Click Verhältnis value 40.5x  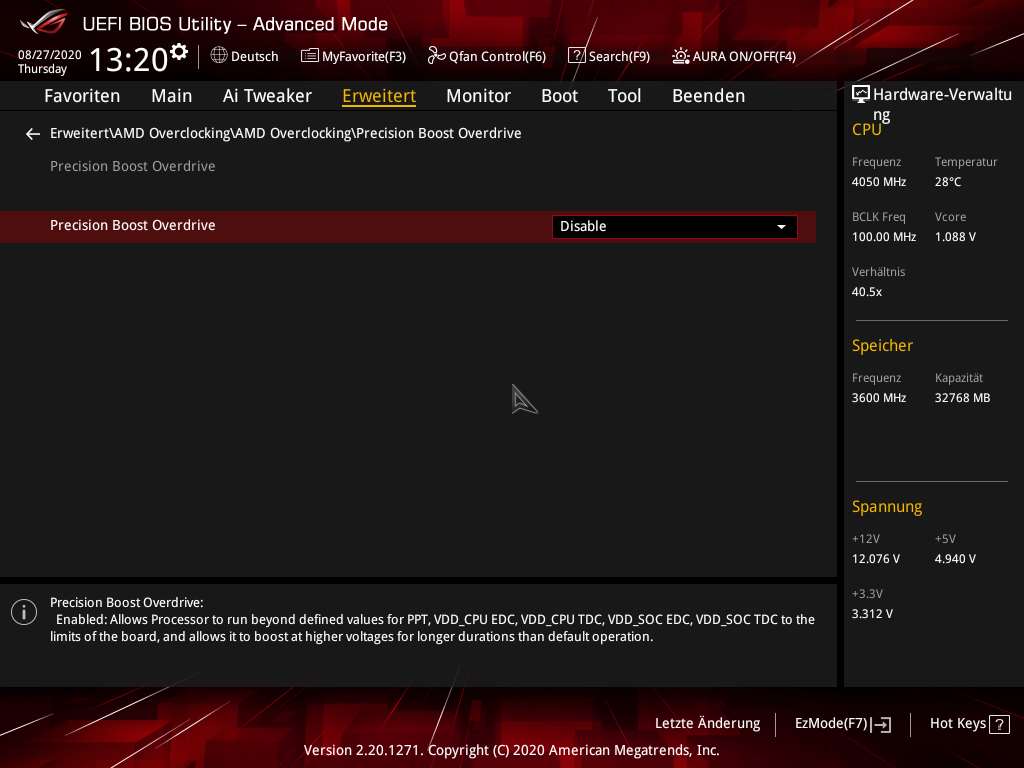click(x=867, y=292)
